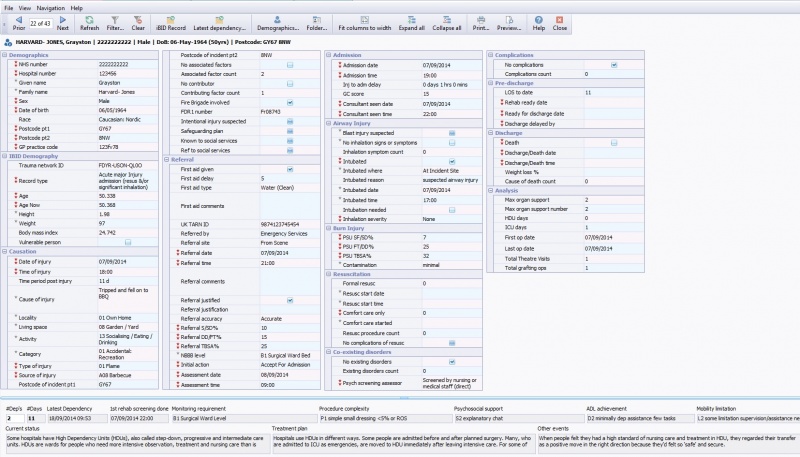Toggle No existing disorders checkbox
This screenshot has width=800, height=457.
[452, 362]
